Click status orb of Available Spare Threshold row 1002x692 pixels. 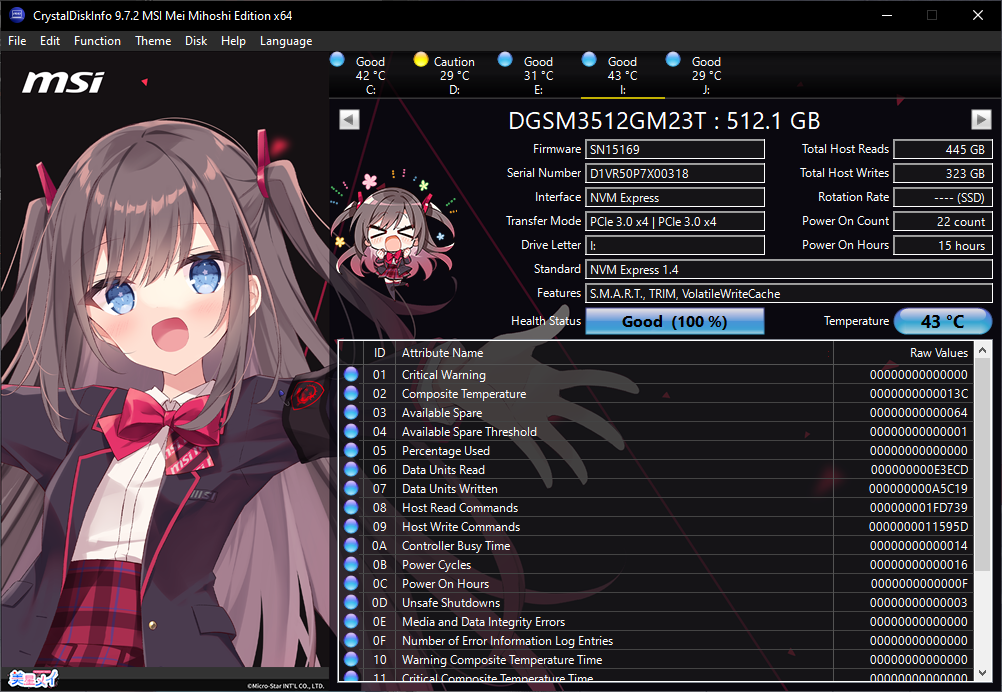click(x=351, y=431)
